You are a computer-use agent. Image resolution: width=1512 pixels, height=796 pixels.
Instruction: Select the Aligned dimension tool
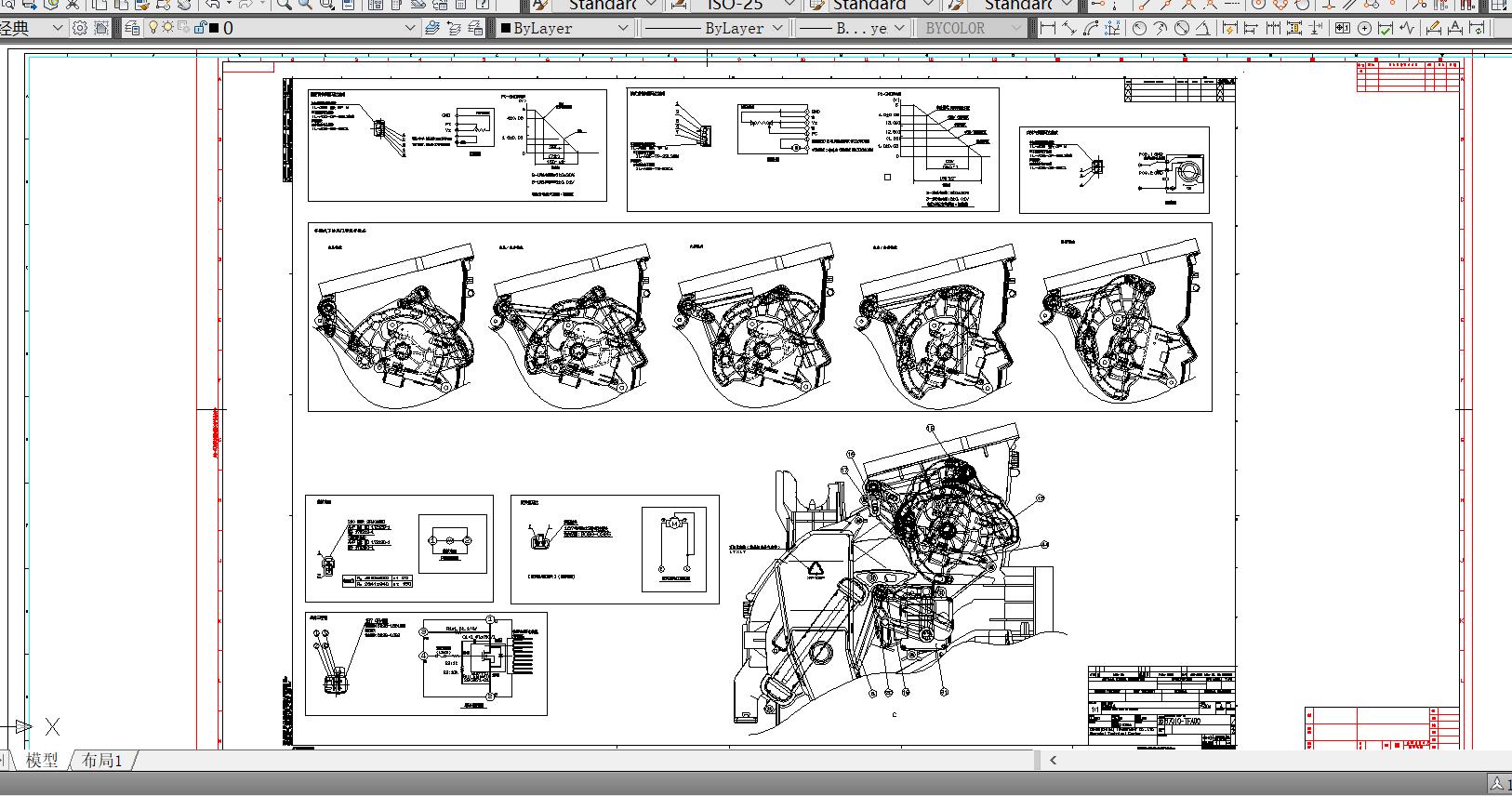pos(1069,28)
